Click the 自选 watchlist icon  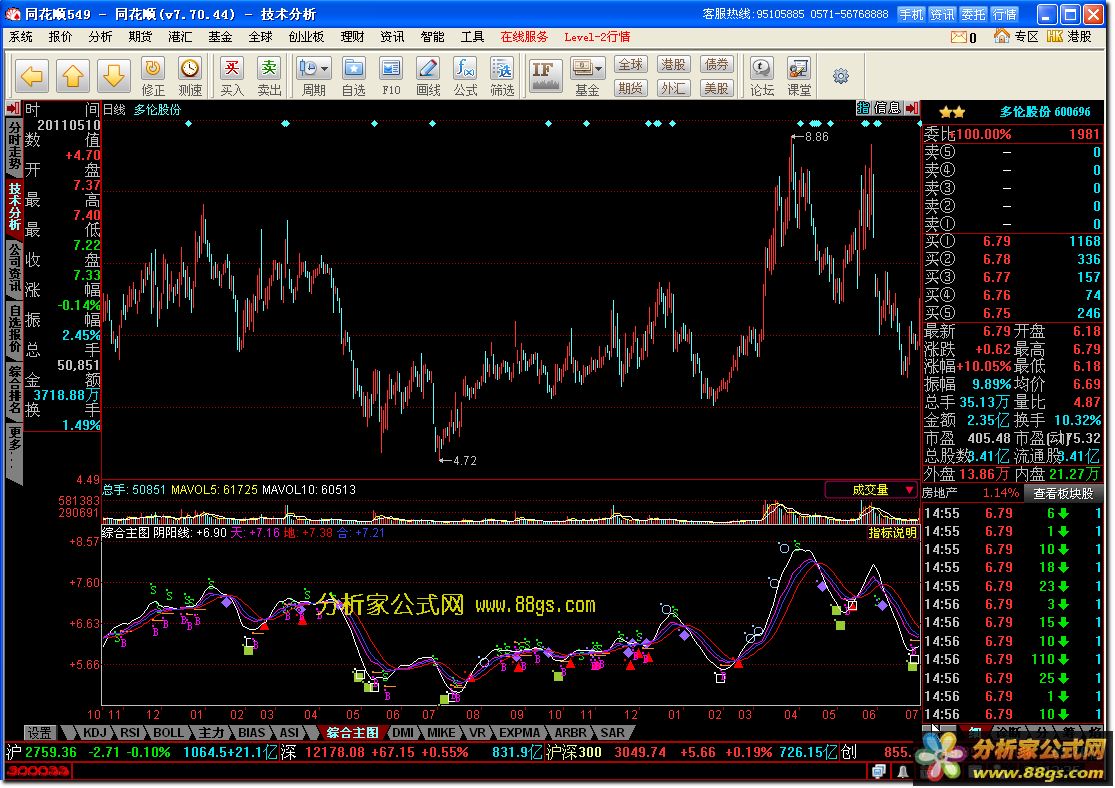(353, 76)
